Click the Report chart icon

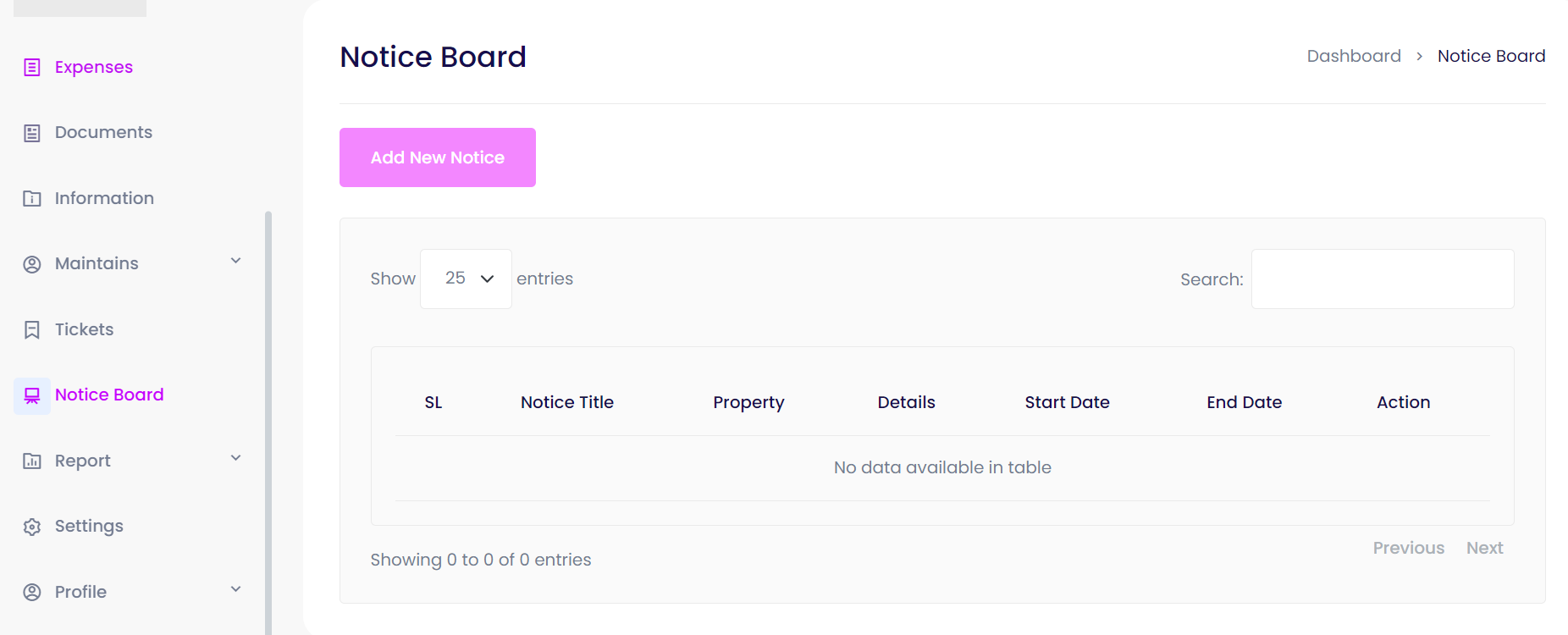point(32,461)
